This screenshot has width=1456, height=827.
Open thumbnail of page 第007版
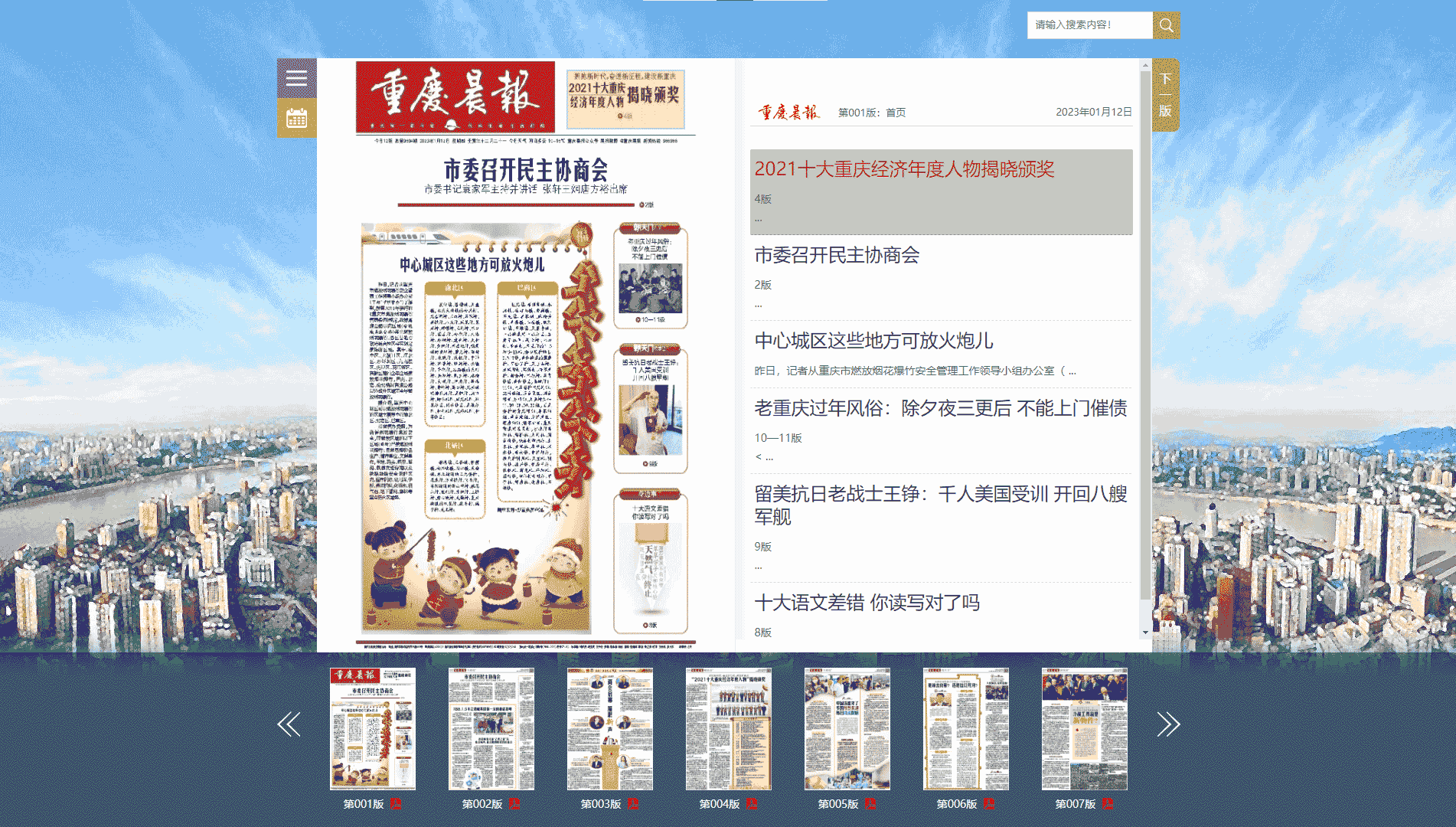[1085, 728]
